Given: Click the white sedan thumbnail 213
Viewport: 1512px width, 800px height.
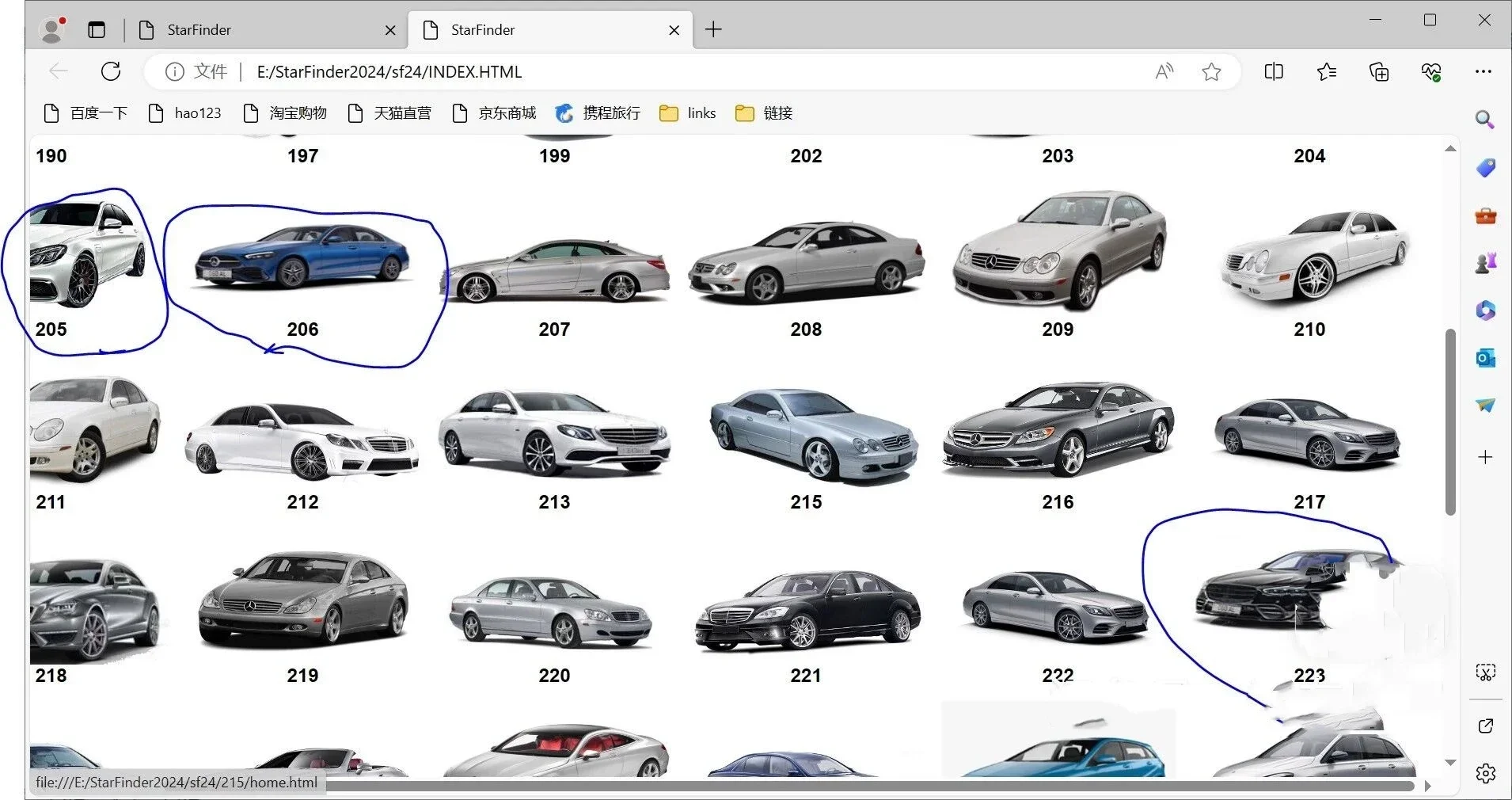Looking at the screenshot, I should [554, 432].
